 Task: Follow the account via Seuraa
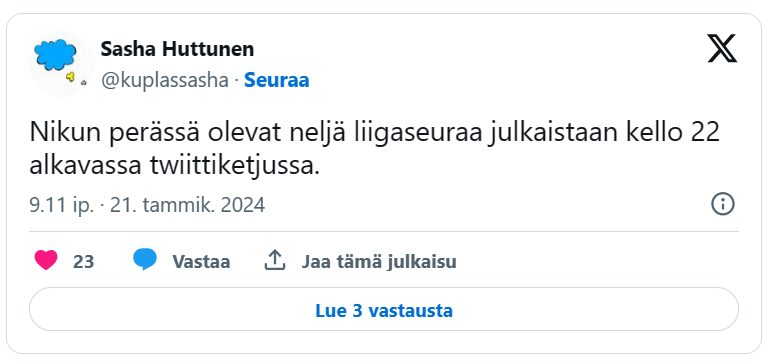coord(277,80)
